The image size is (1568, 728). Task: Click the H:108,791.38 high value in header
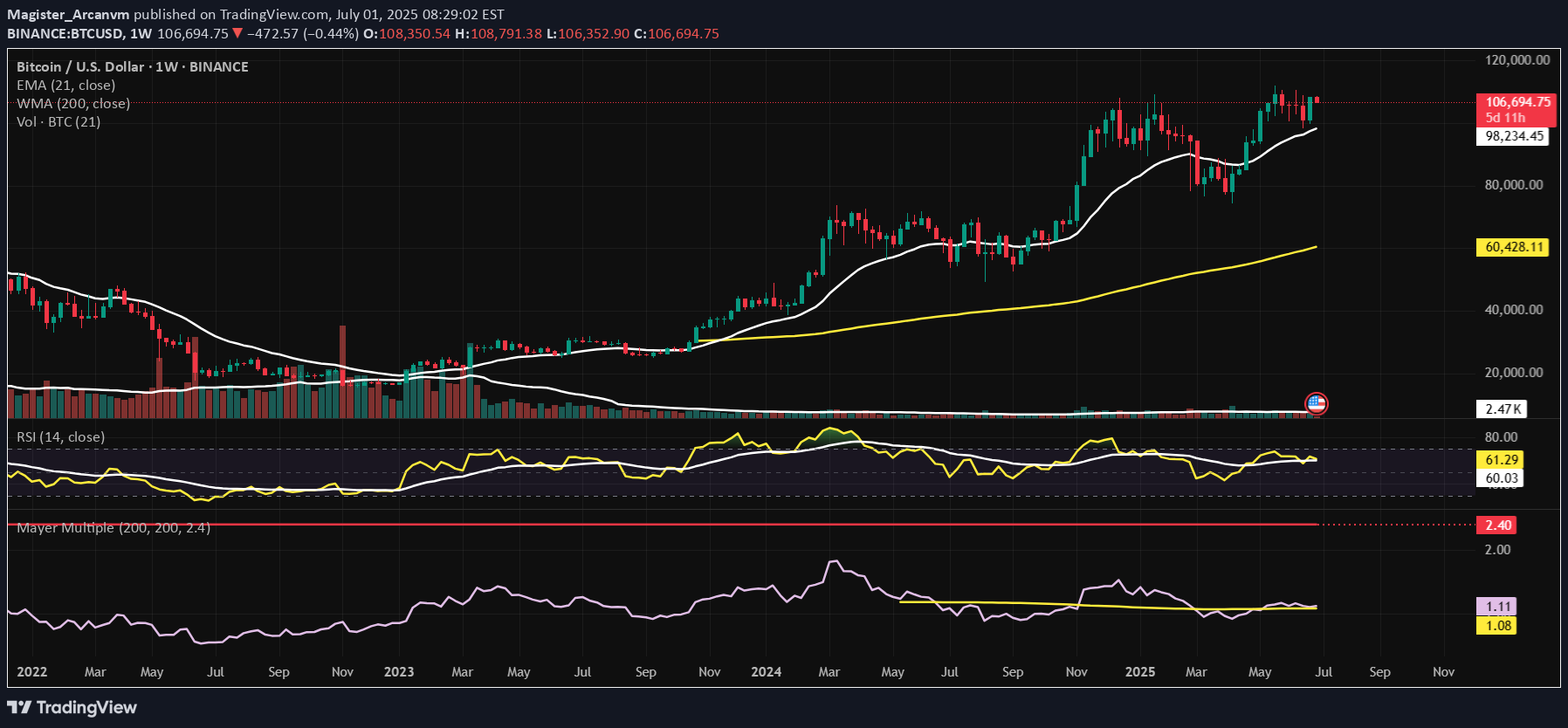(499, 34)
